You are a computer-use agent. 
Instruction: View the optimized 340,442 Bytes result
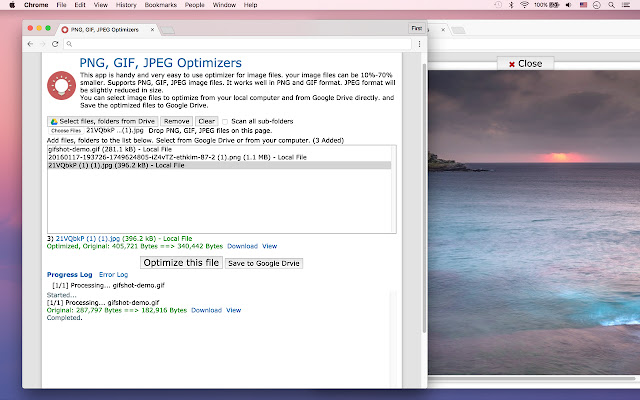pyautogui.click(x=269, y=246)
